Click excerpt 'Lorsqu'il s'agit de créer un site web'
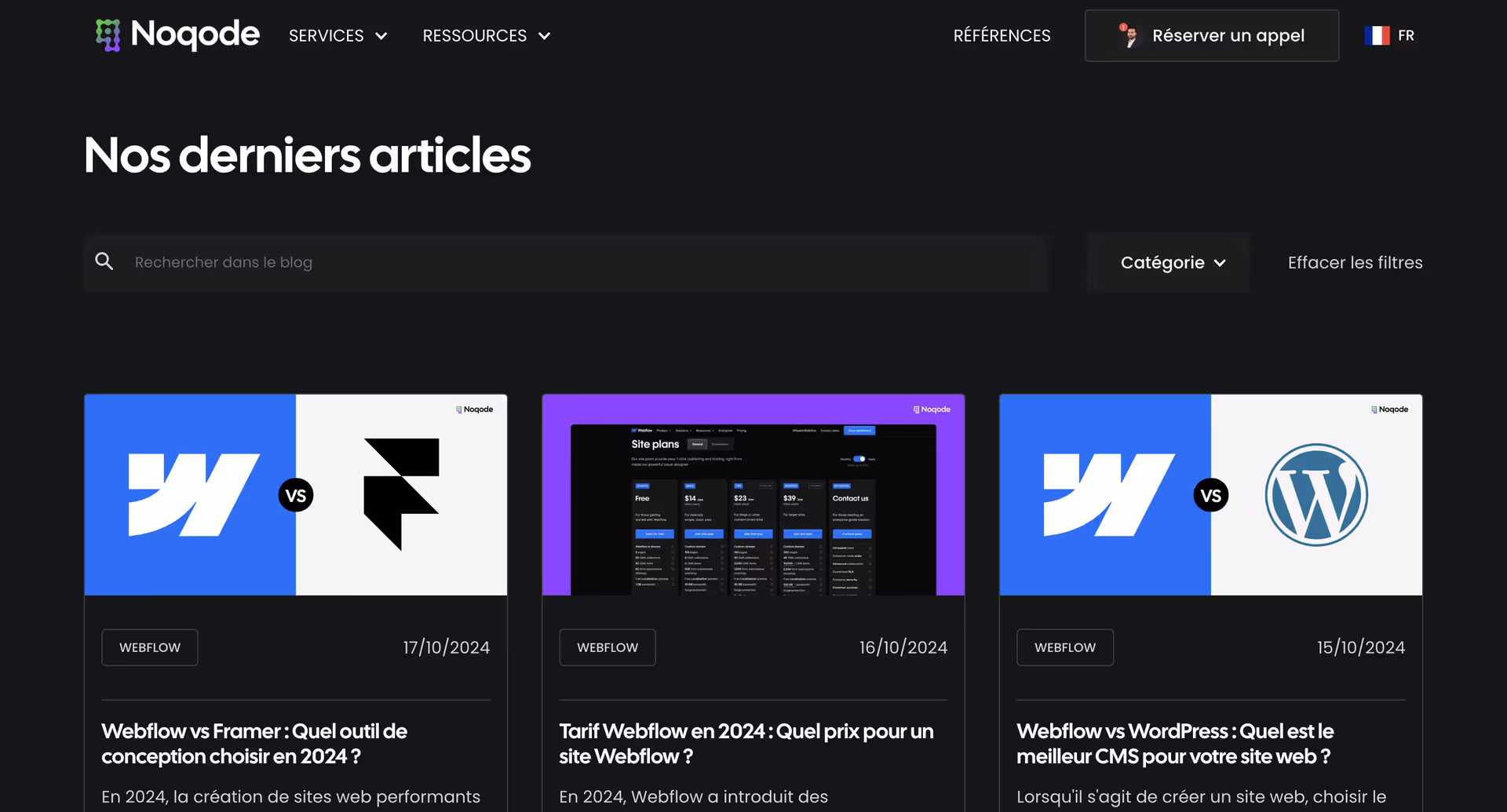This screenshot has width=1507, height=812. [1201, 796]
